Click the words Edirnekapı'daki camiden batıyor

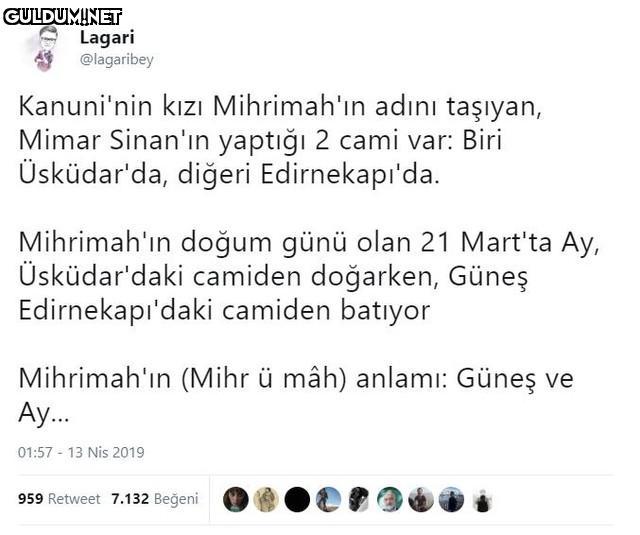tap(224, 311)
